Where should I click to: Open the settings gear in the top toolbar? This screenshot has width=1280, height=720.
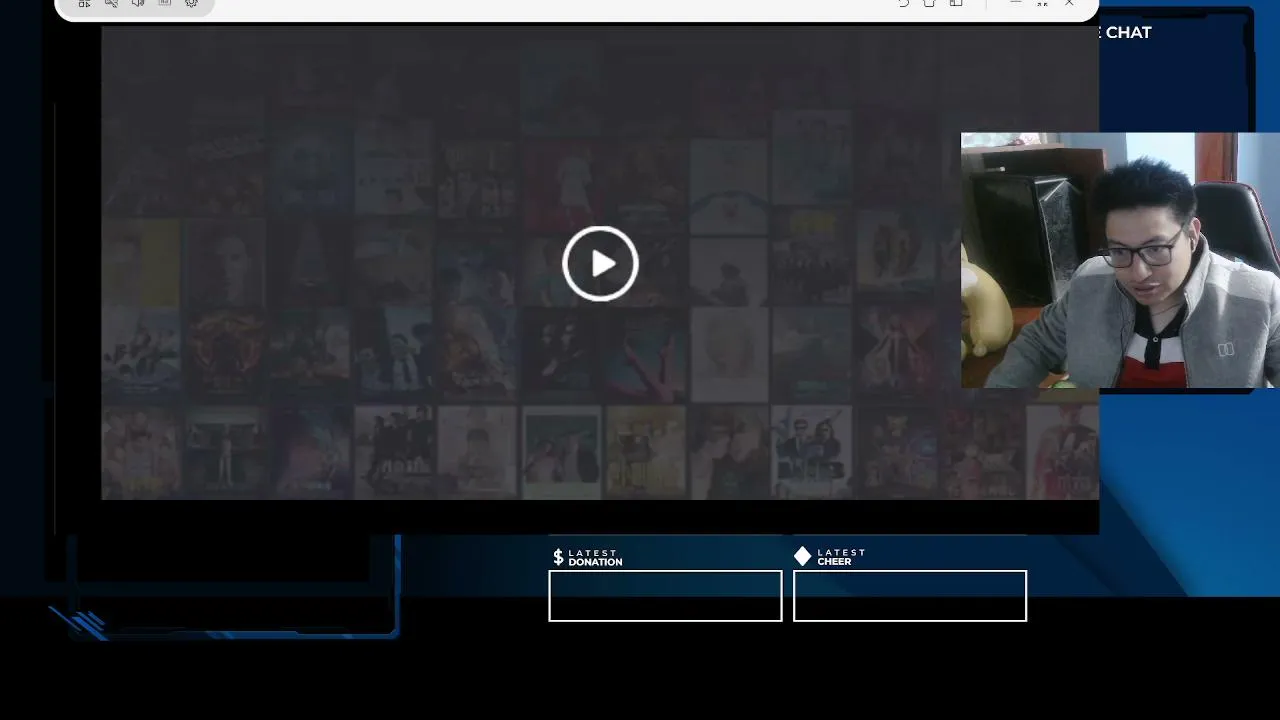pos(192,4)
